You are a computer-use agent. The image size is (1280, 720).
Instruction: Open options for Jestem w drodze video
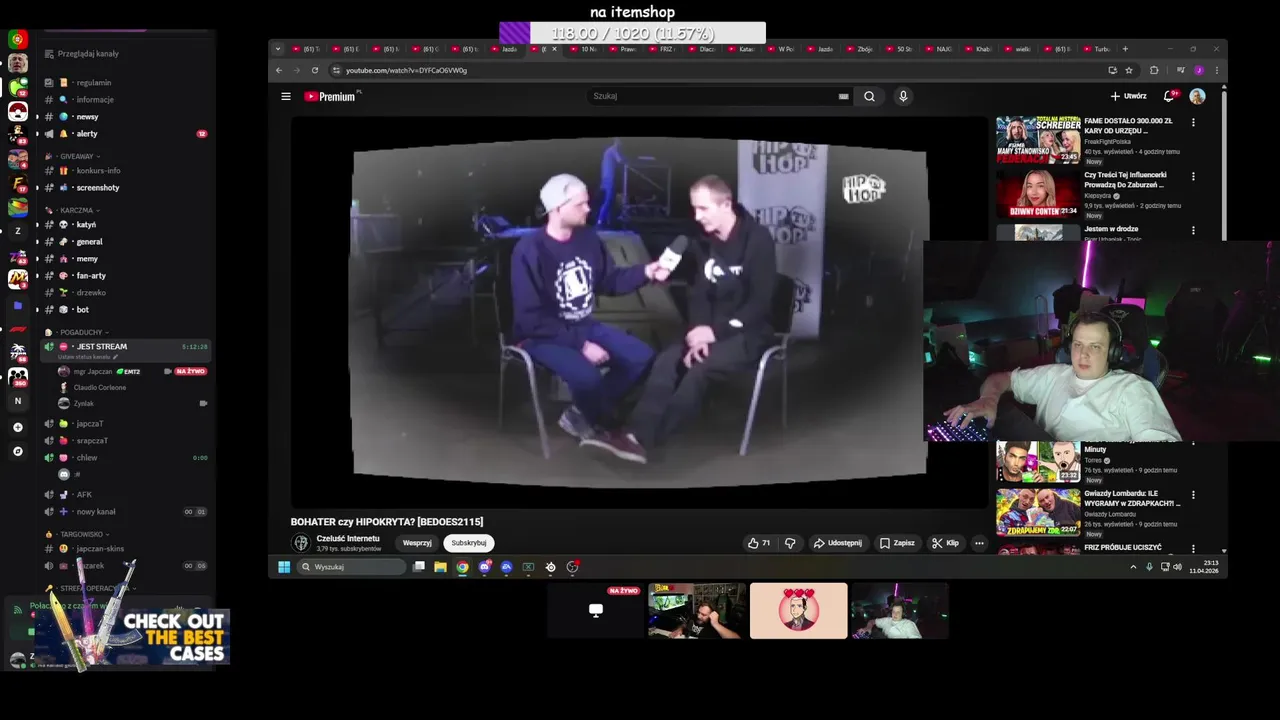[1193, 230]
